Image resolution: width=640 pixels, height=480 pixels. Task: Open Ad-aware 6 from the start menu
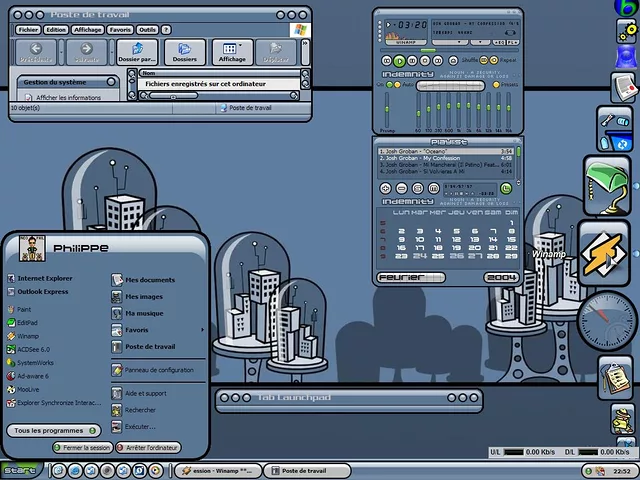(x=32, y=376)
